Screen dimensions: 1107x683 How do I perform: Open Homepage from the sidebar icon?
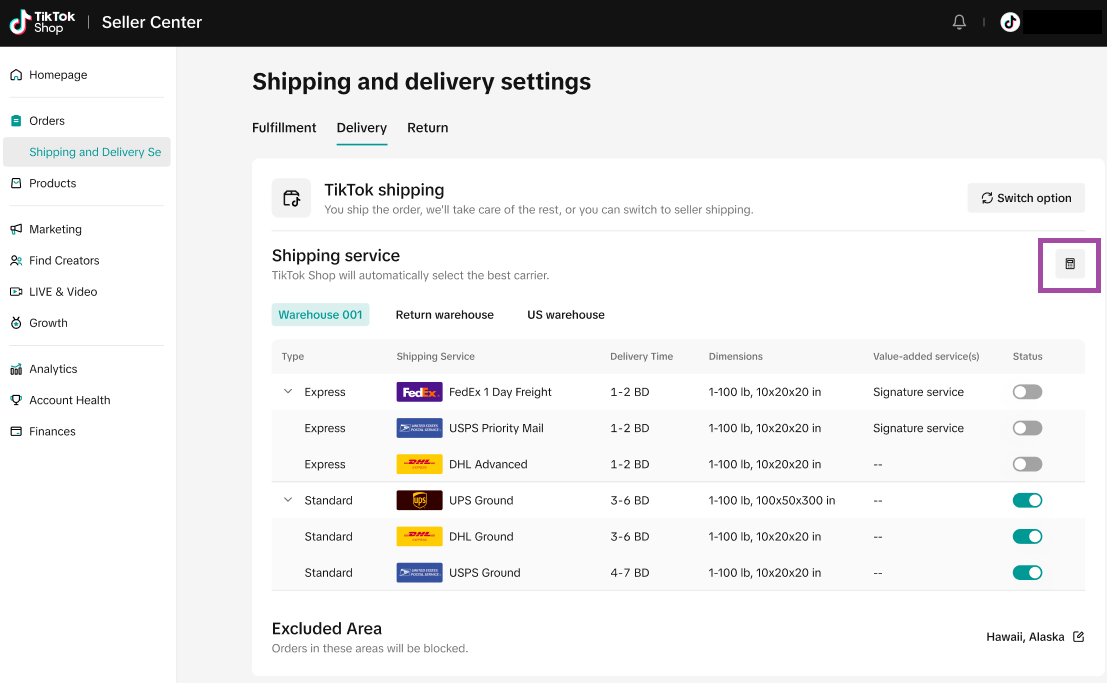[x=15, y=74]
